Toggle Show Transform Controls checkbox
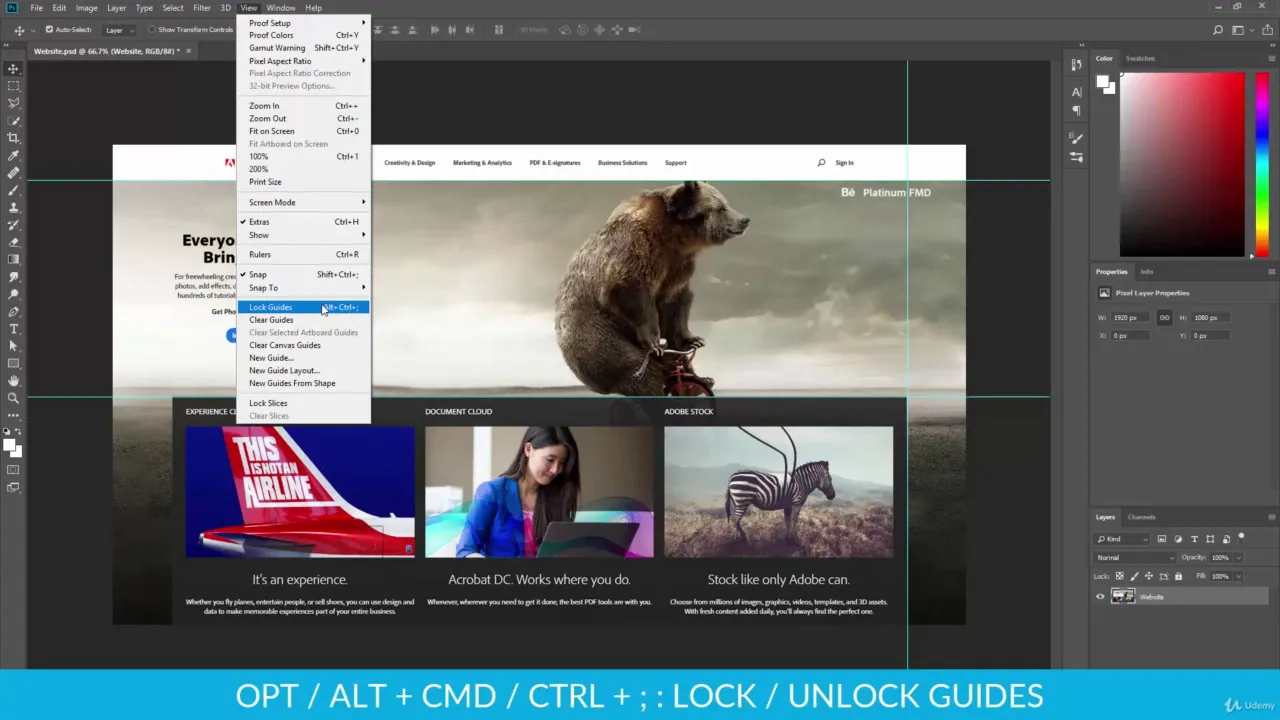The width and height of the screenshot is (1280, 720). [x=152, y=30]
